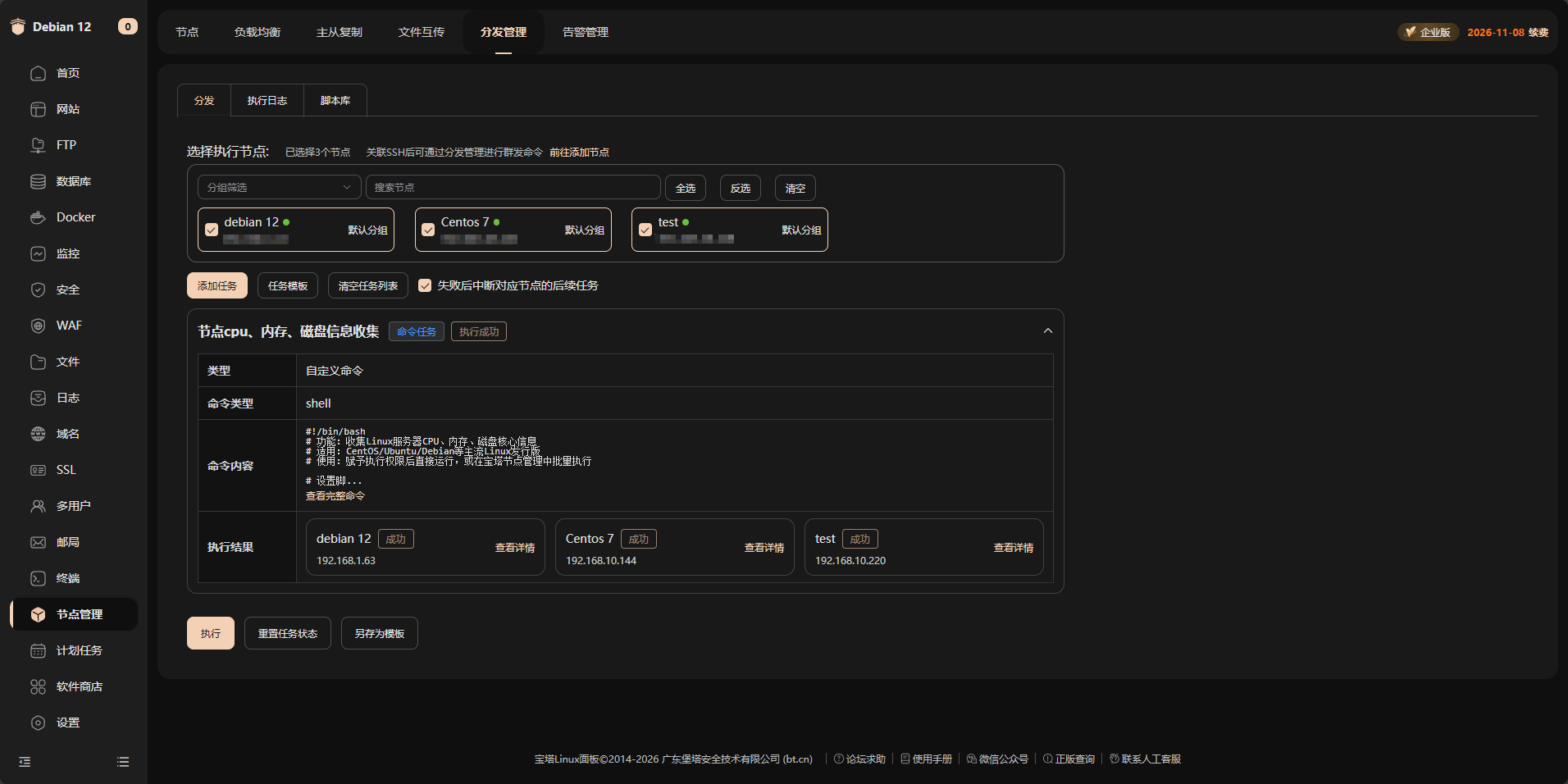
Task: Open the 计划任务 scheduled tasks icon
Action: point(38,650)
